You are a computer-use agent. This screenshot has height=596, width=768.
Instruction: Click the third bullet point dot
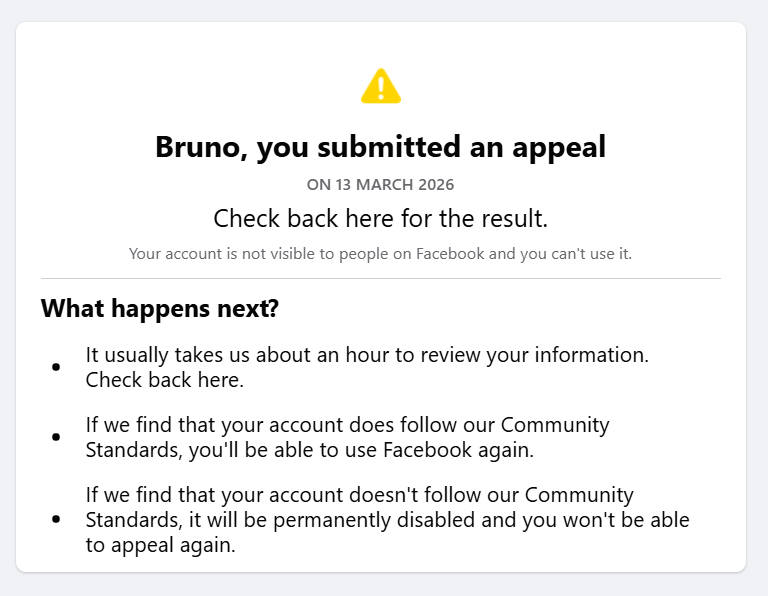coord(56,519)
